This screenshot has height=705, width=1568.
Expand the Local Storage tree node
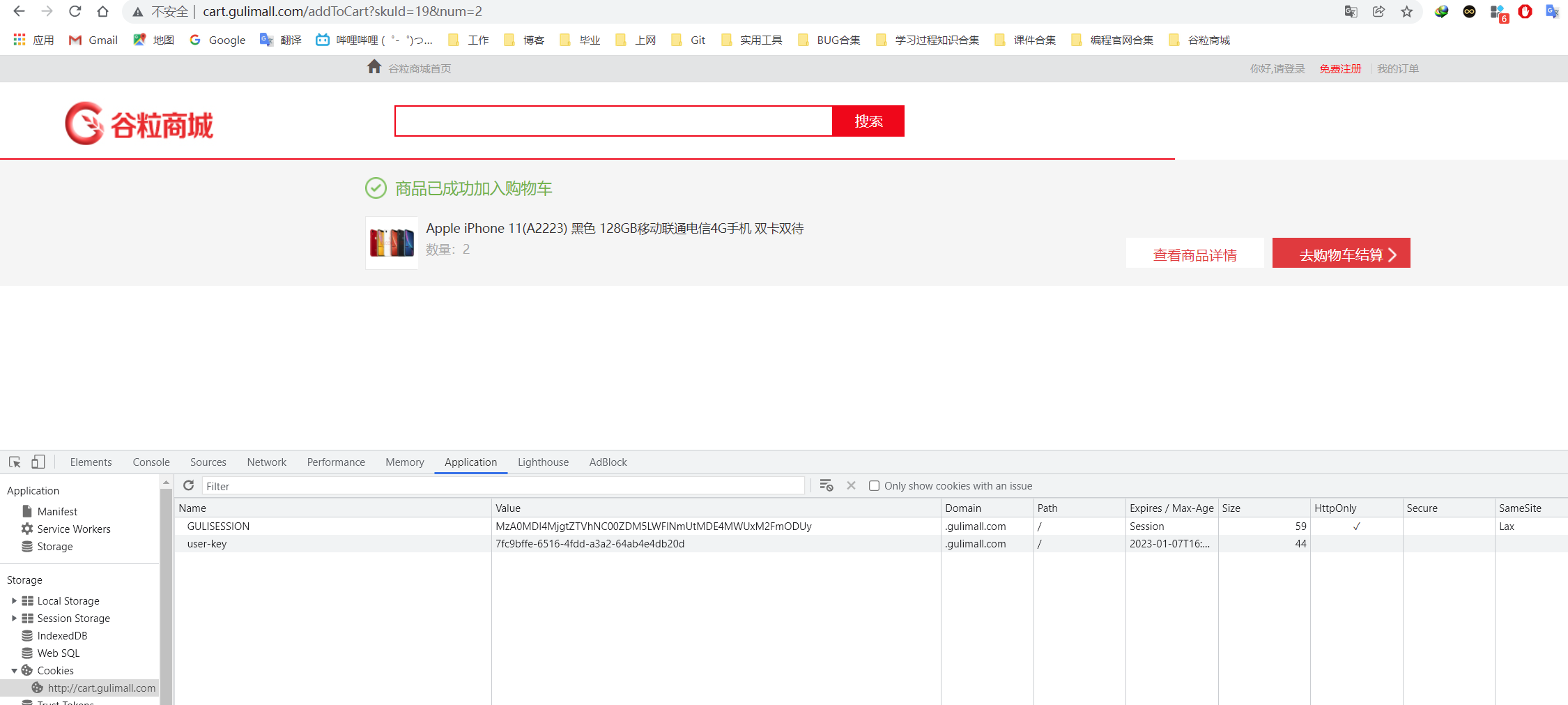coord(14,600)
